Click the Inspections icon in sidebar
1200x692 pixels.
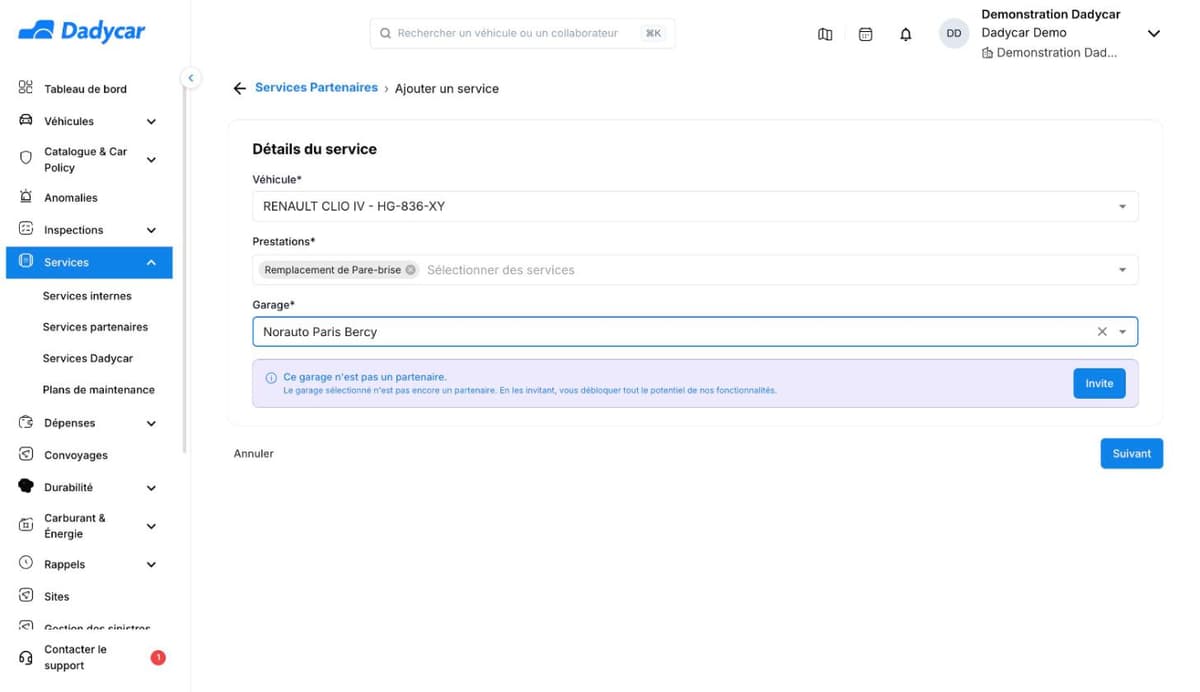26,229
